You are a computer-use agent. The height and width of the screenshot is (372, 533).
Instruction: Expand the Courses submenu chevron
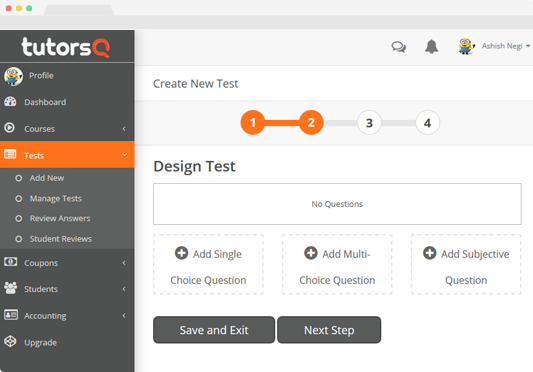[x=124, y=129]
